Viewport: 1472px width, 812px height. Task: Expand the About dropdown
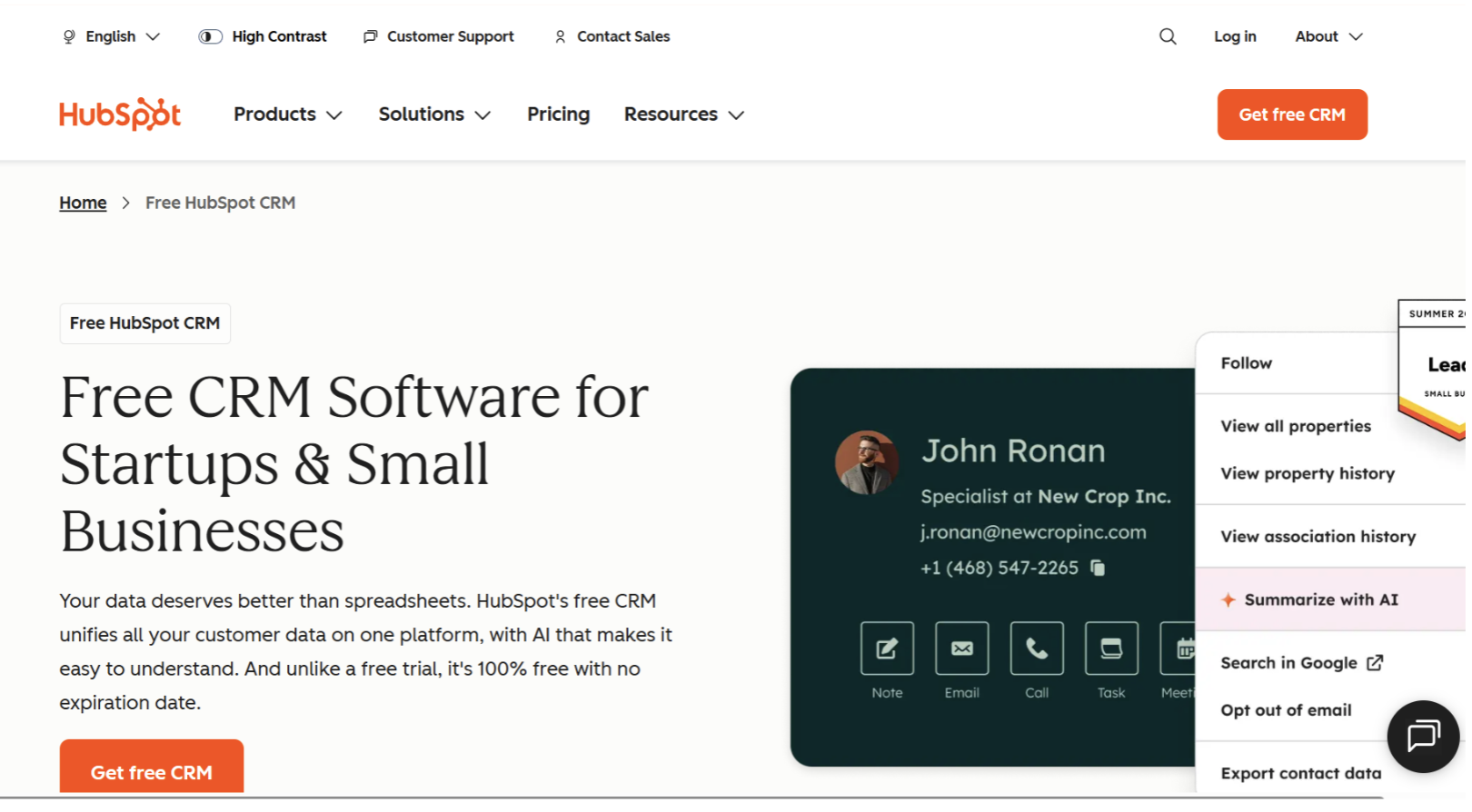click(x=1329, y=36)
